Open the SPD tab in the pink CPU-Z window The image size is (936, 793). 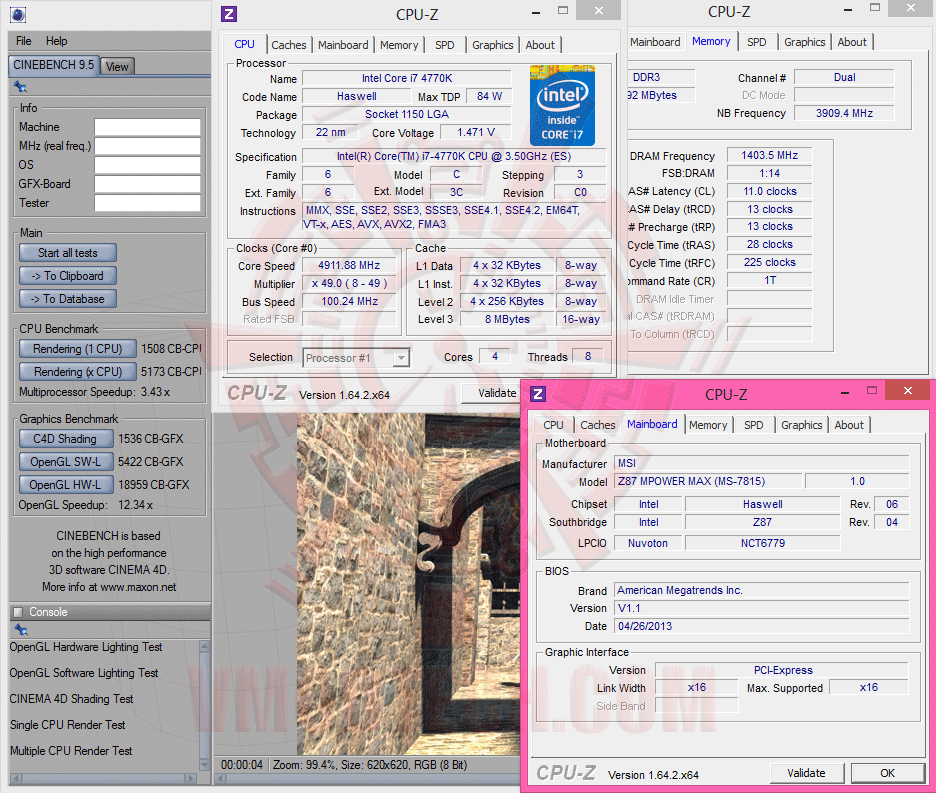tap(753, 425)
